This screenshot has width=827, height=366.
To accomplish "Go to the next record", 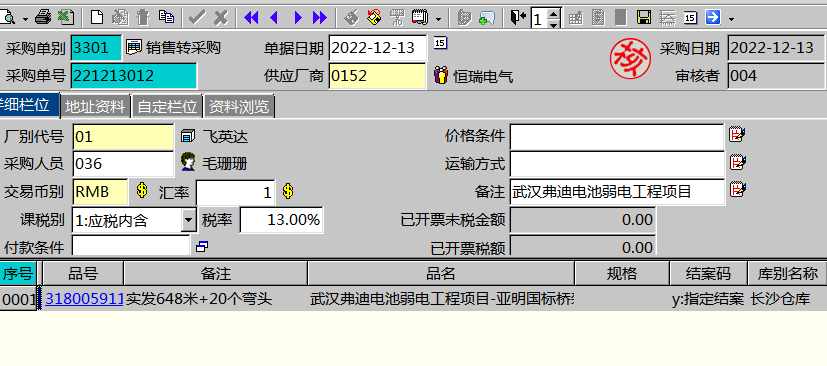I will (298, 18).
